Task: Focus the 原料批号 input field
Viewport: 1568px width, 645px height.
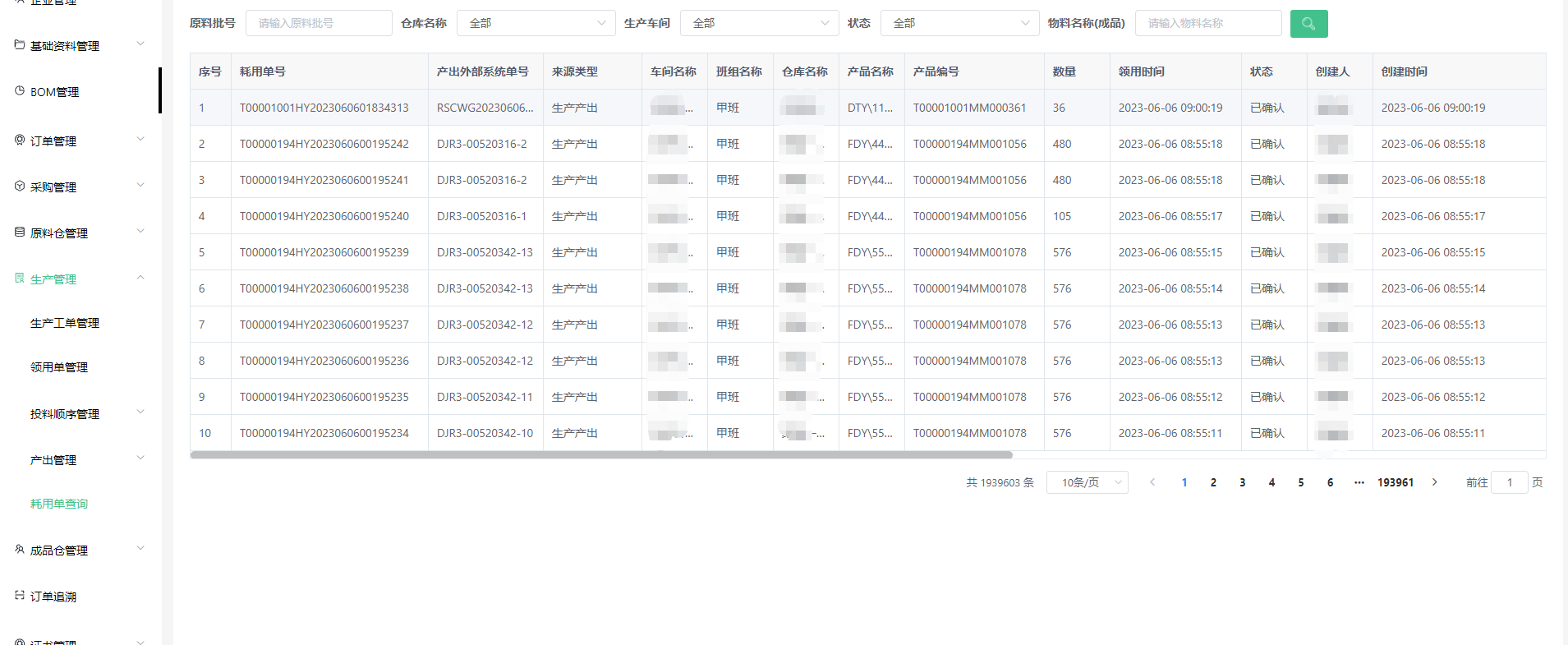Action: (x=319, y=24)
